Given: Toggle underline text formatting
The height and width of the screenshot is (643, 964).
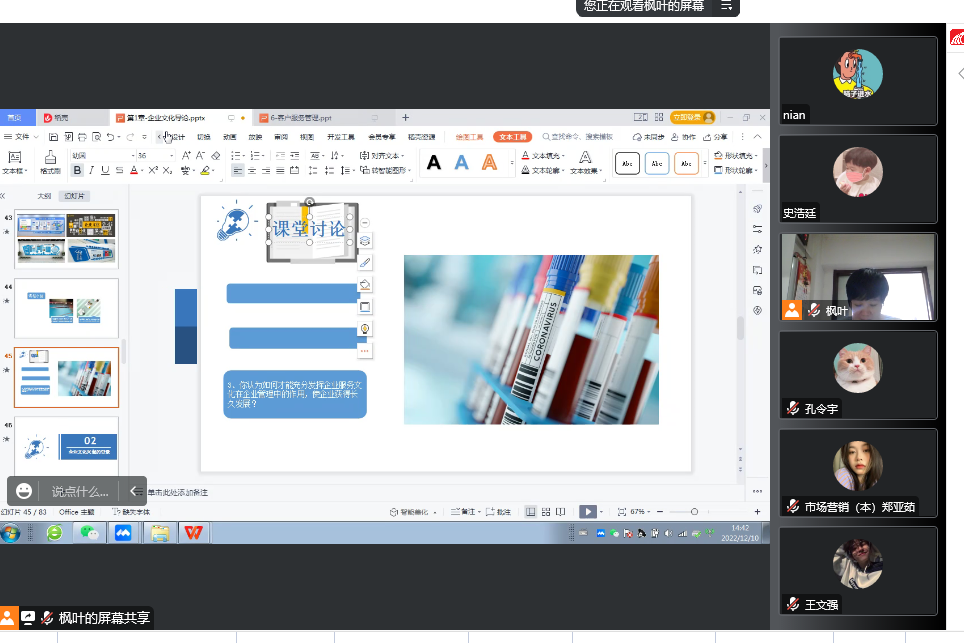Looking at the screenshot, I should [106, 171].
